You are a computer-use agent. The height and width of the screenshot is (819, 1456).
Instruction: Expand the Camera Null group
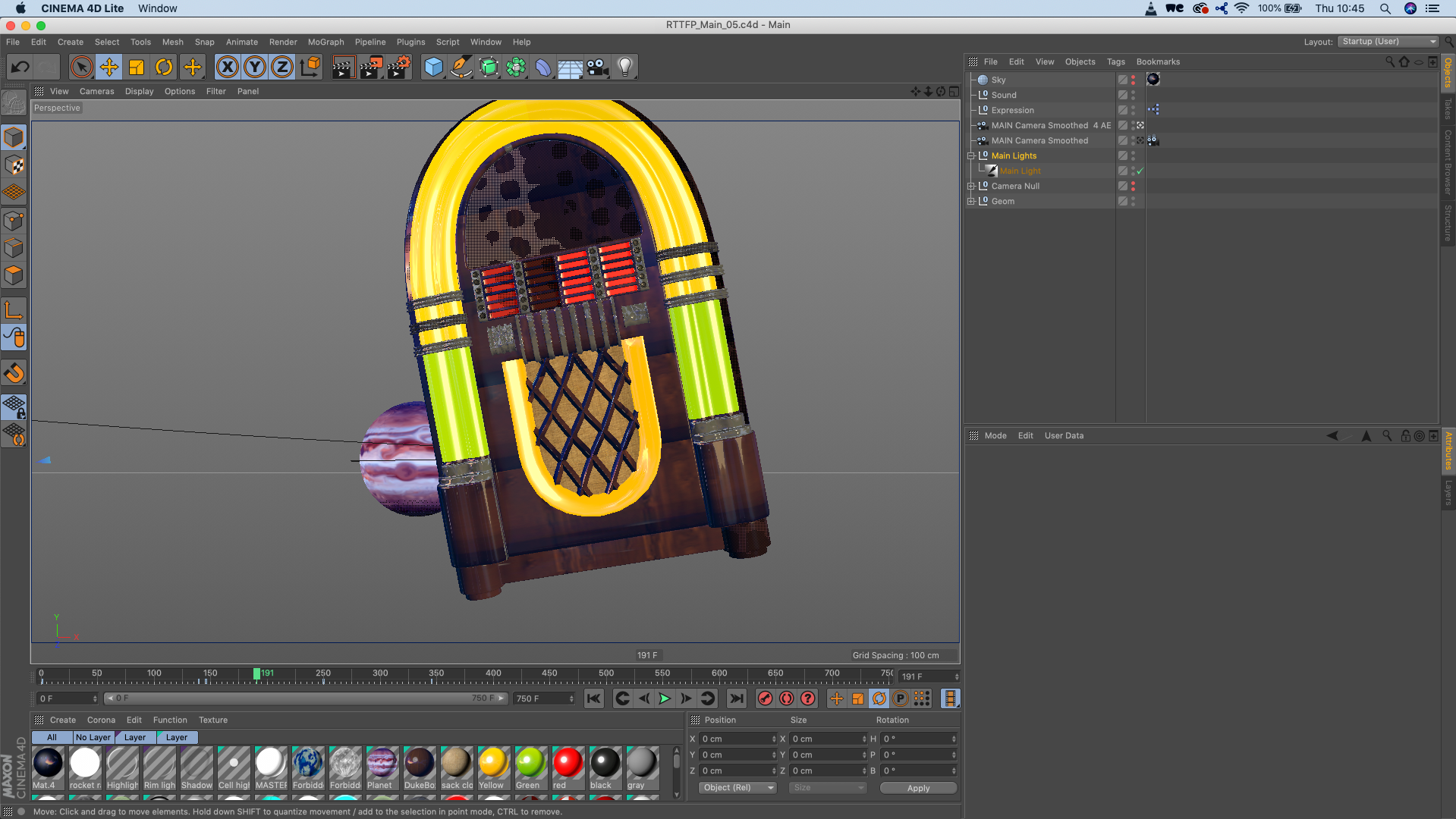pyautogui.click(x=970, y=187)
